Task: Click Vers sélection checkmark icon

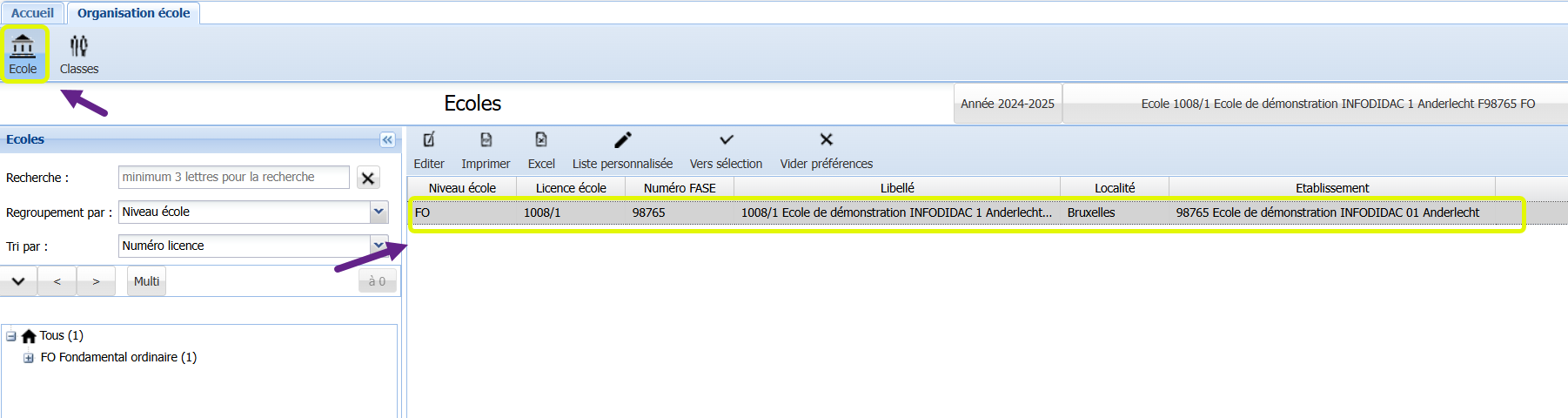Action: coord(726,140)
